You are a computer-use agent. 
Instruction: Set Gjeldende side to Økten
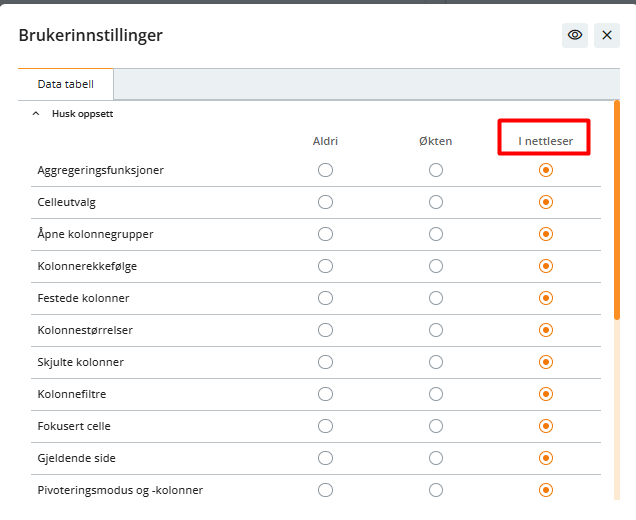pyautogui.click(x=436, y=458)
